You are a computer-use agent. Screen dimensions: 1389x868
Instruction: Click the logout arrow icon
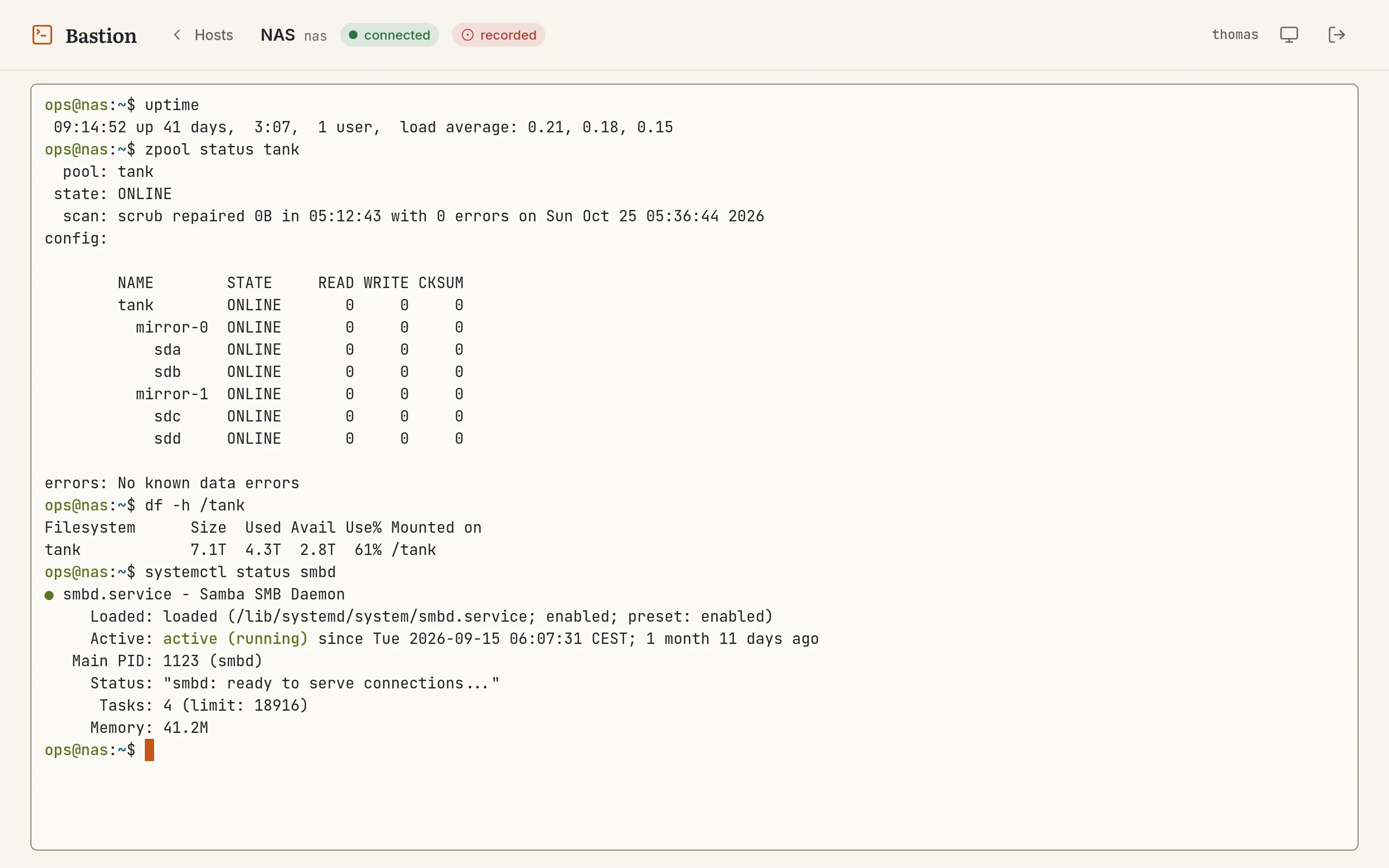tap(1337, 34)
